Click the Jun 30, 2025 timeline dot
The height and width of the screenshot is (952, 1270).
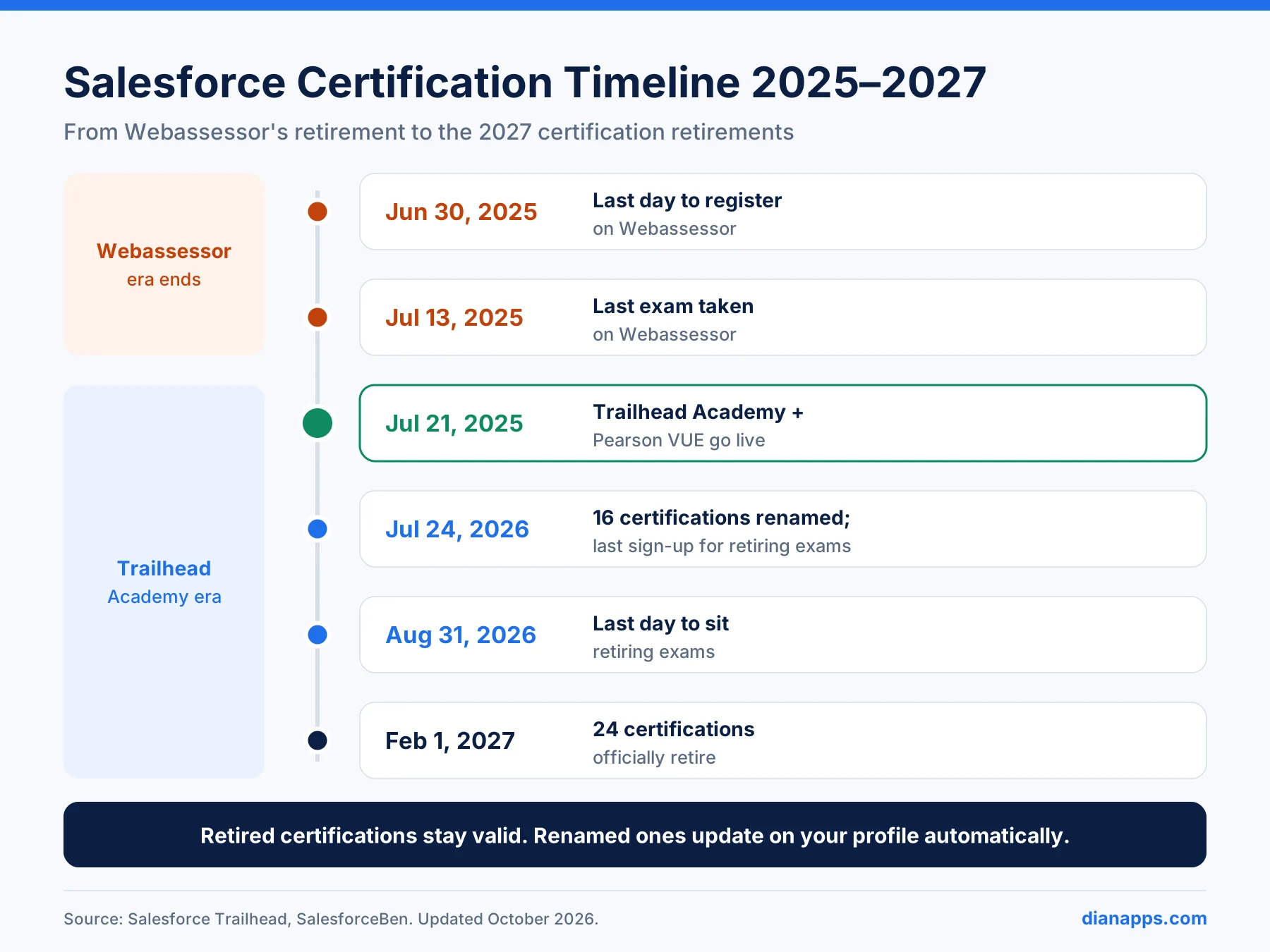tap(317, 212)
